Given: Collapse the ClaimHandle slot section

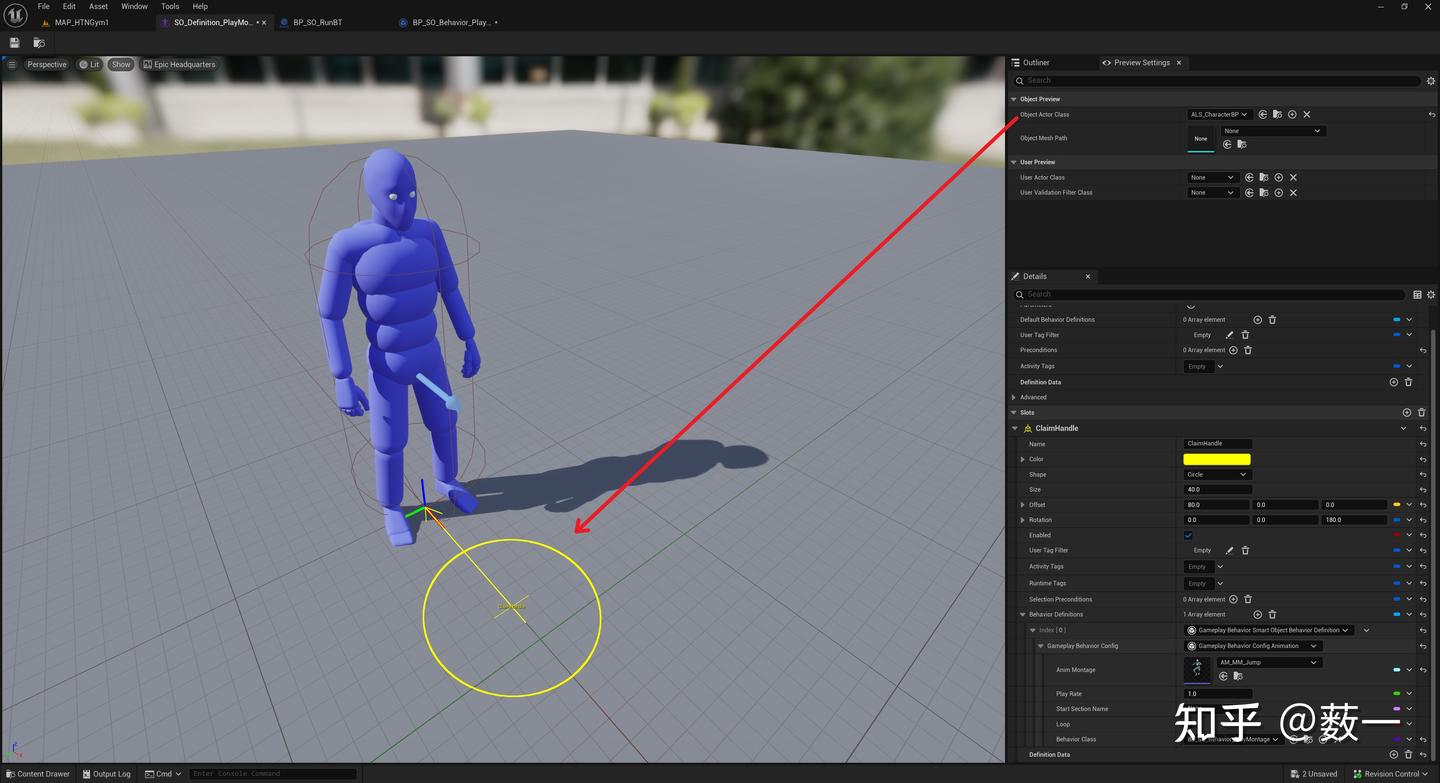Looking at the screenshot, I should tap(1013, 428).
